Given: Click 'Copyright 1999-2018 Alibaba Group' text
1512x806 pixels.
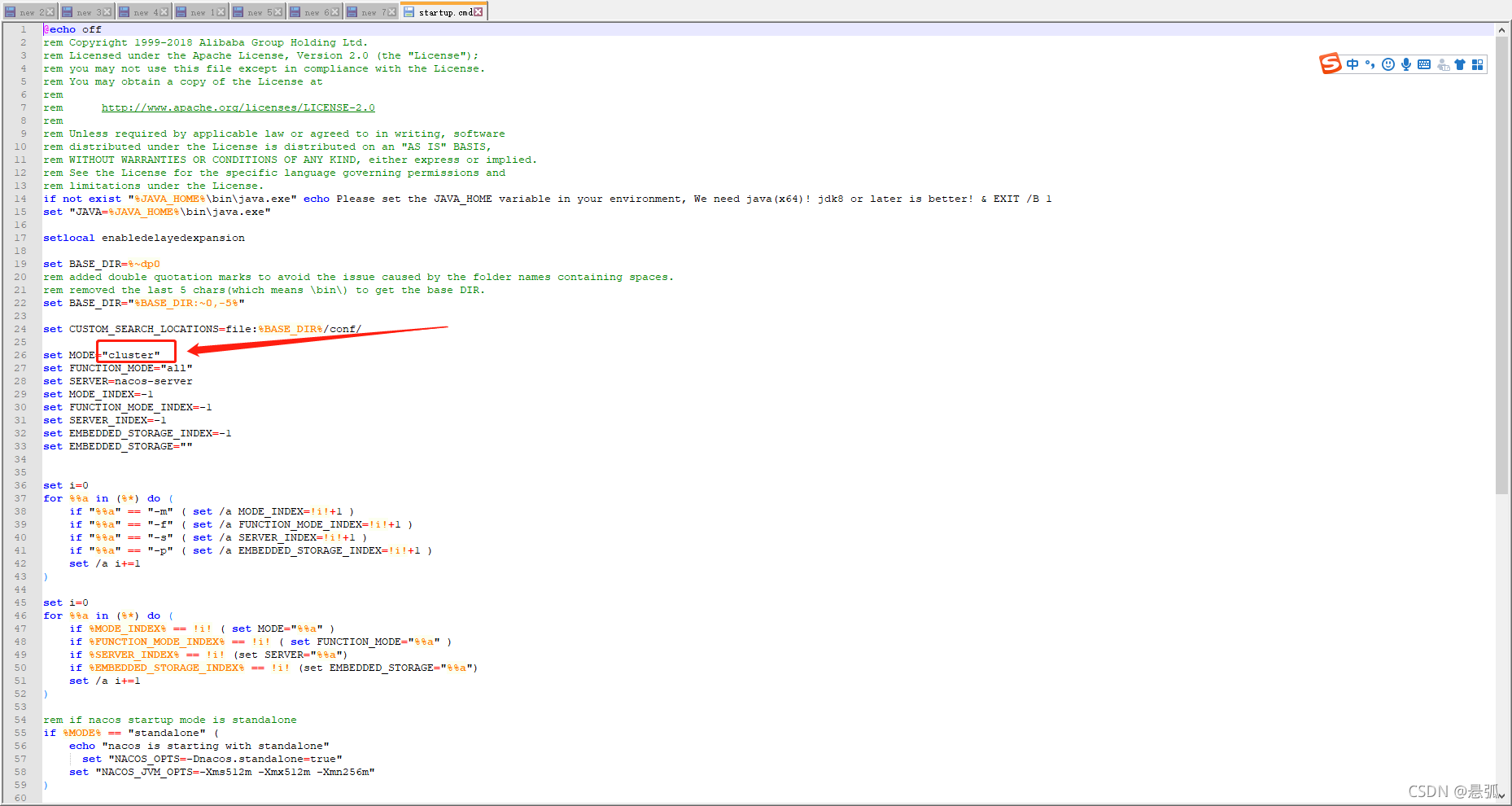Looking at the screenshot, I should [x=177, y=42].
